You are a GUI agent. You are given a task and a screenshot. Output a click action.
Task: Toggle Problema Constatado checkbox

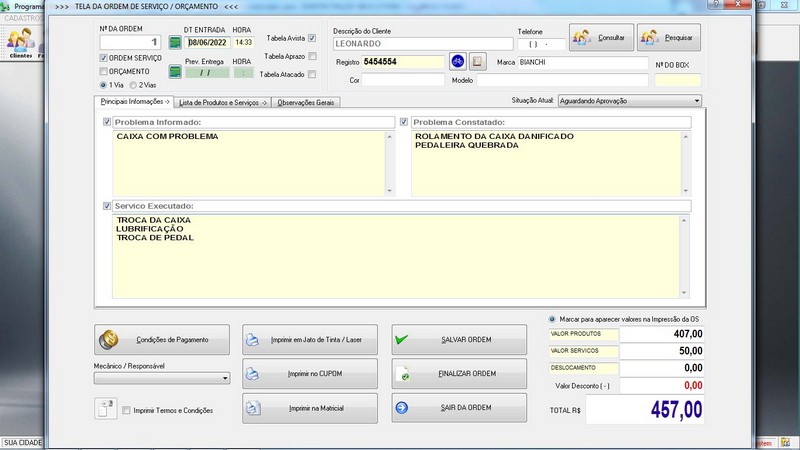(x=404, y=122)
